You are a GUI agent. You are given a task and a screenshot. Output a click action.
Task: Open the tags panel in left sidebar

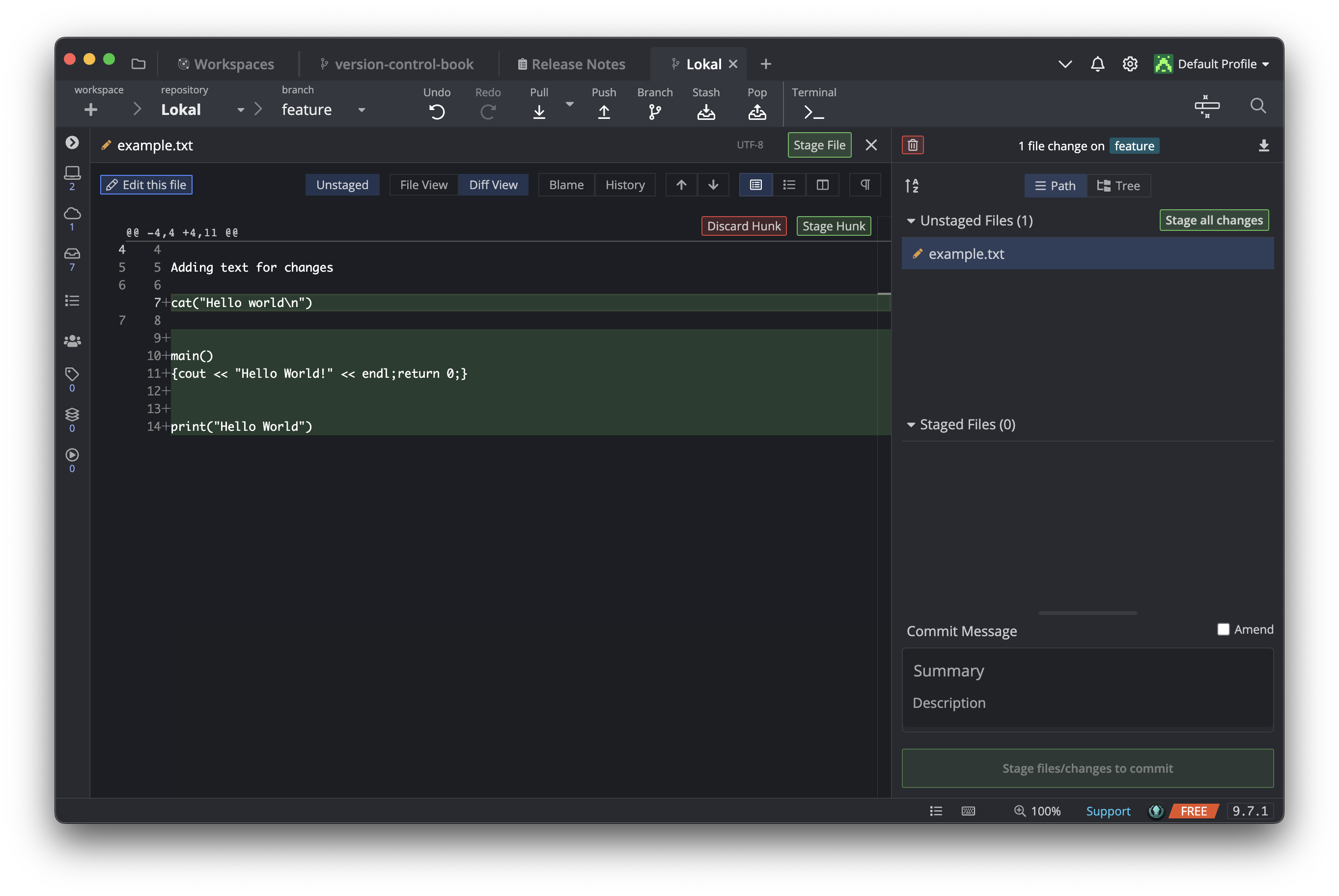click(x=72, y=374)
